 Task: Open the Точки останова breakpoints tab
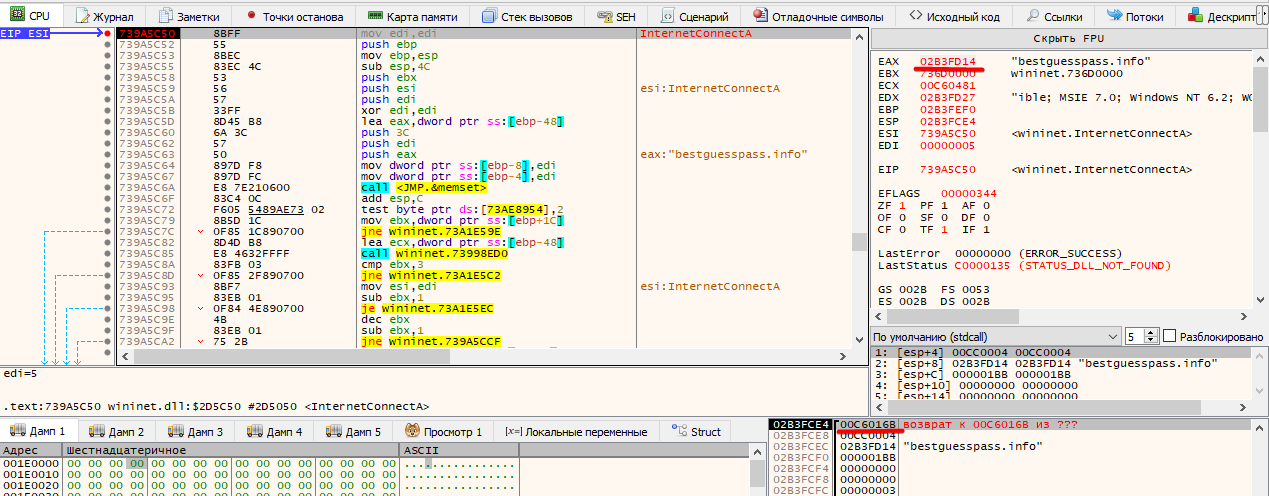(296, 16)
